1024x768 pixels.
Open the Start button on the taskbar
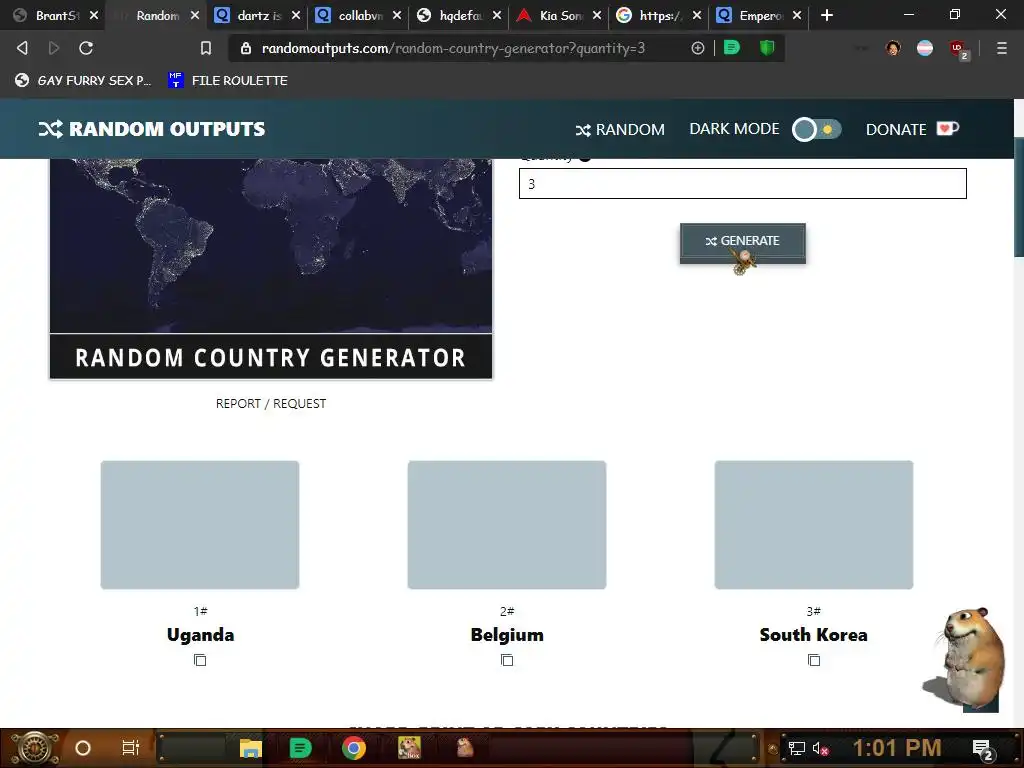click(x=35, y=748)
